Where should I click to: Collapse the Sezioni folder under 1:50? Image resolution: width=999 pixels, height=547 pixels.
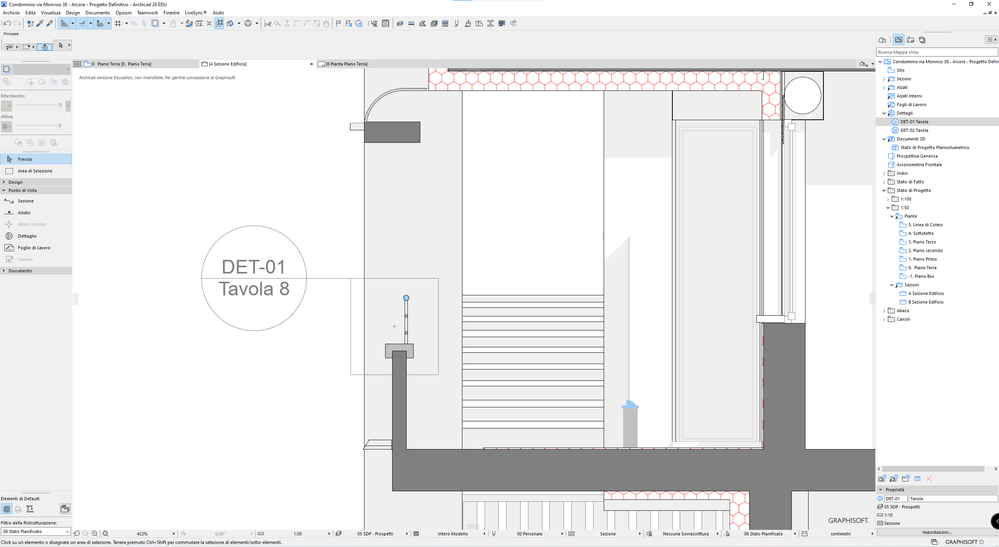tap(892, 285)
